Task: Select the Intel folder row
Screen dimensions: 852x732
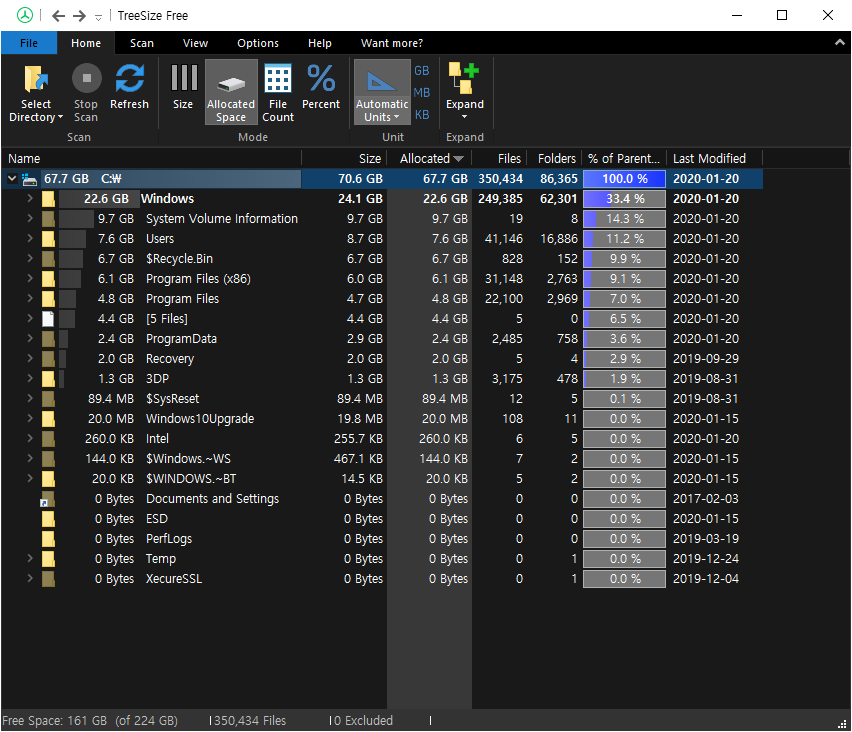Action: click(382, 439)
